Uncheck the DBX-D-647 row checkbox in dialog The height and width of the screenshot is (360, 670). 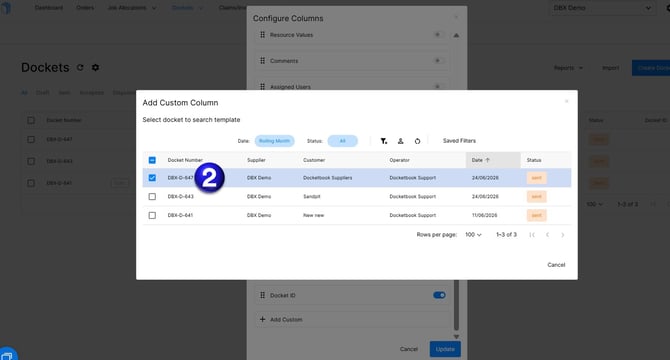(x=152, y=178)
